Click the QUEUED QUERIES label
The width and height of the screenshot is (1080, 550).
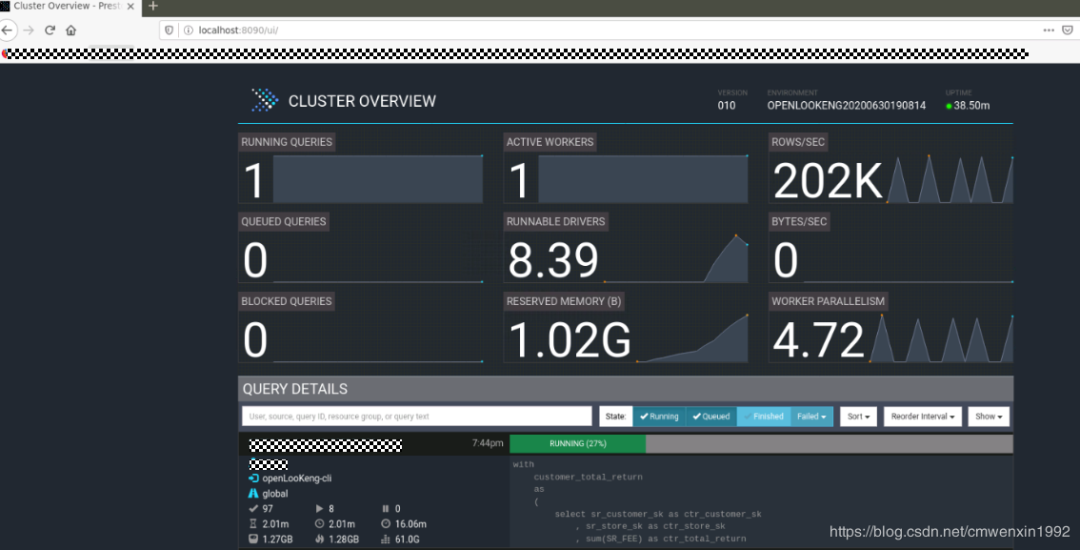[x=283, y=222]
